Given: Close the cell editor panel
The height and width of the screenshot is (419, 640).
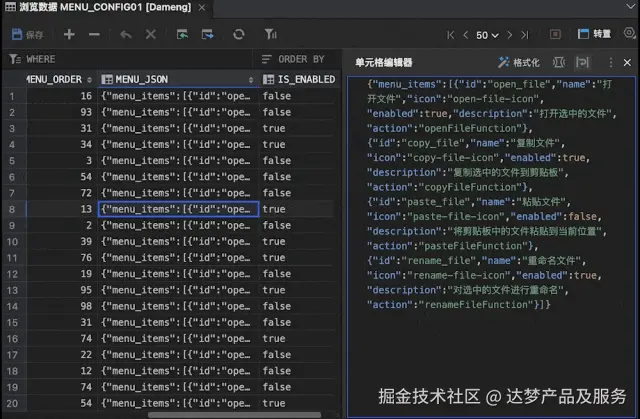Looking at the screenshot, I should [x=627, y=62].
